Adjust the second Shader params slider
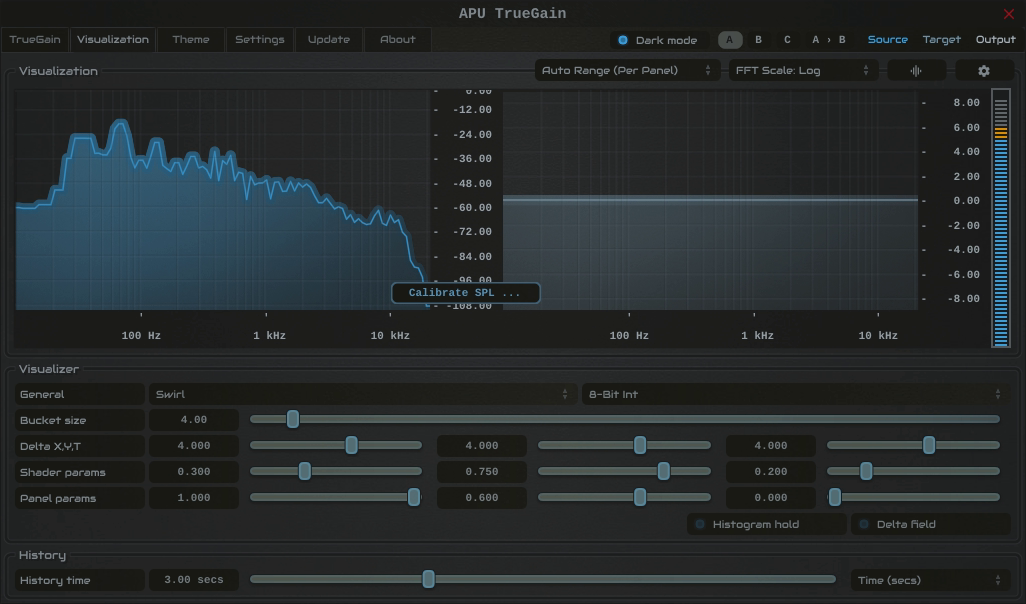 [624, 471]
